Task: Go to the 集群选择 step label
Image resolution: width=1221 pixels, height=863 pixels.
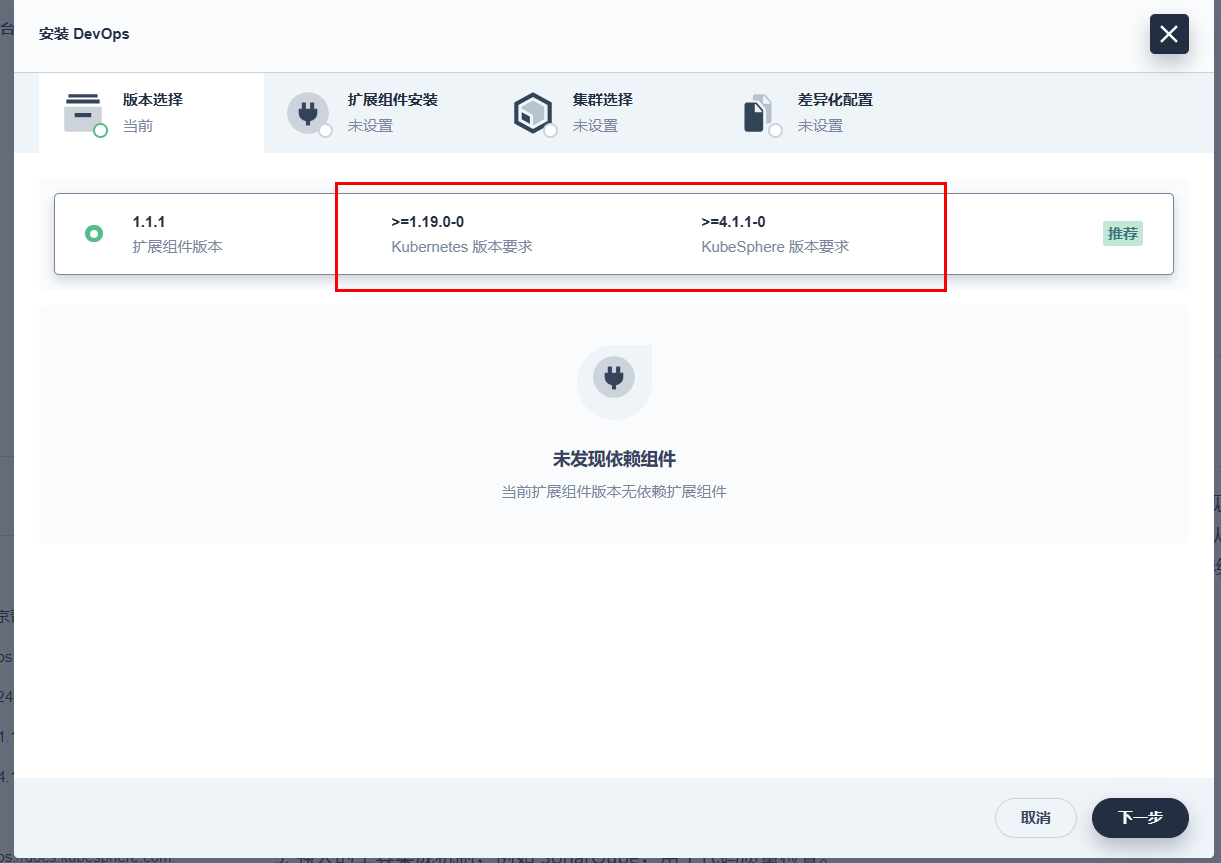Action: pyautogui.click(x=603, y=100)
